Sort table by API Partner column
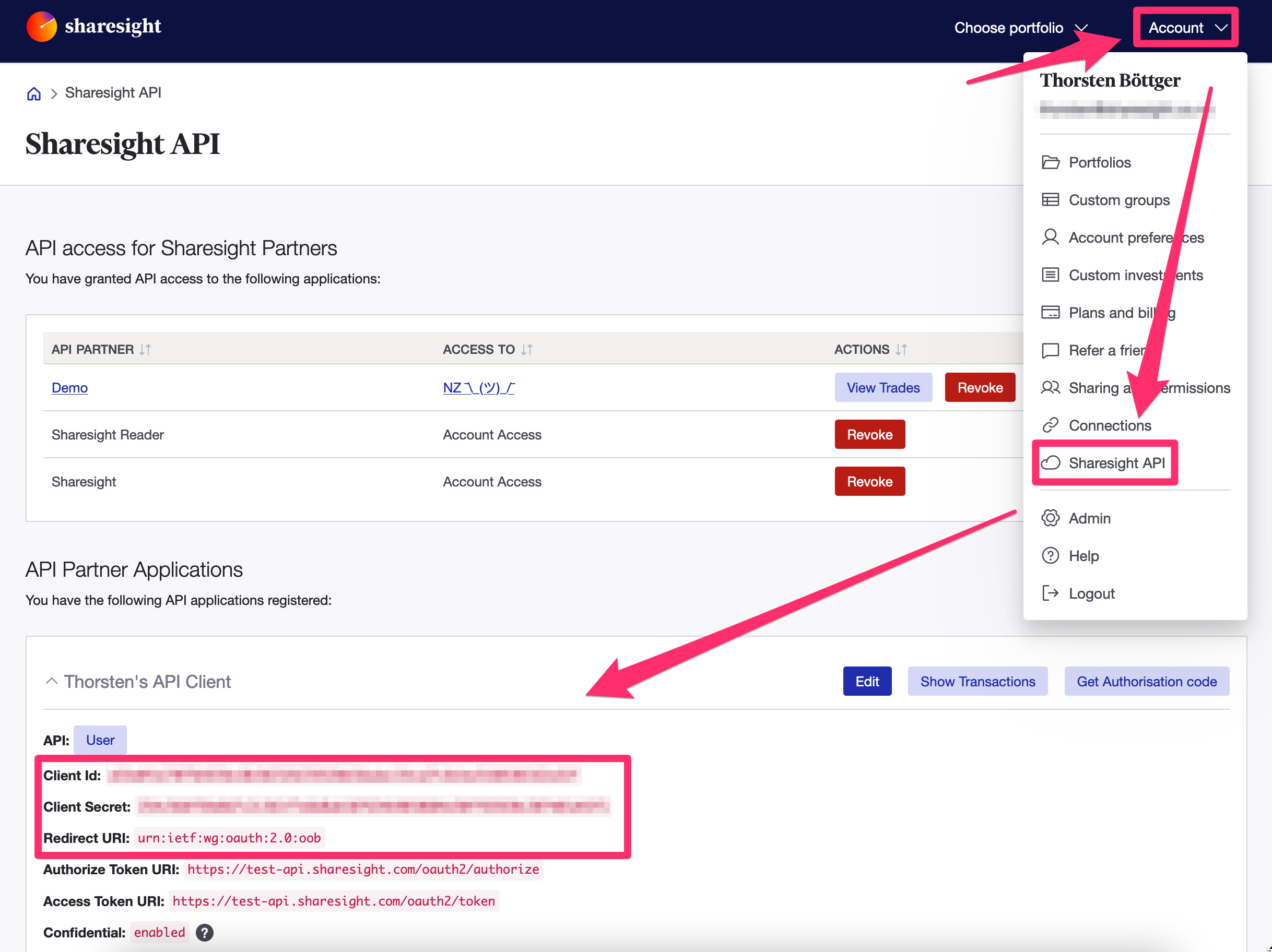 146,350
